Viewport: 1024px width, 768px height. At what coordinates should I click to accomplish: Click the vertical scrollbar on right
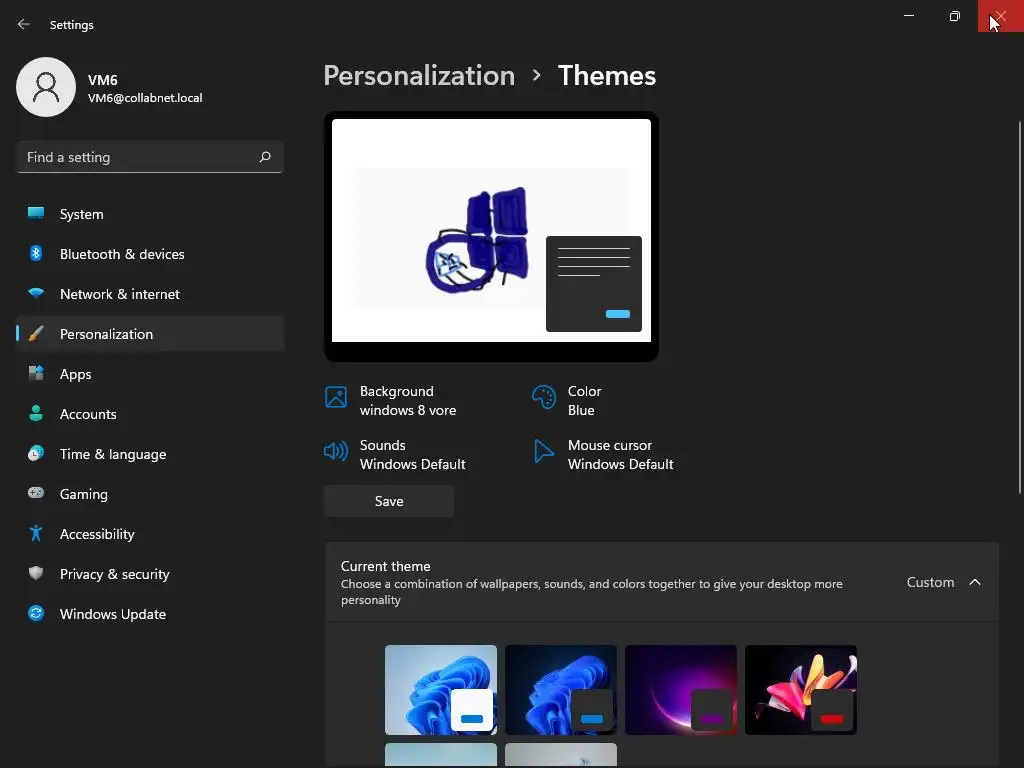(x=1019, y=307)
